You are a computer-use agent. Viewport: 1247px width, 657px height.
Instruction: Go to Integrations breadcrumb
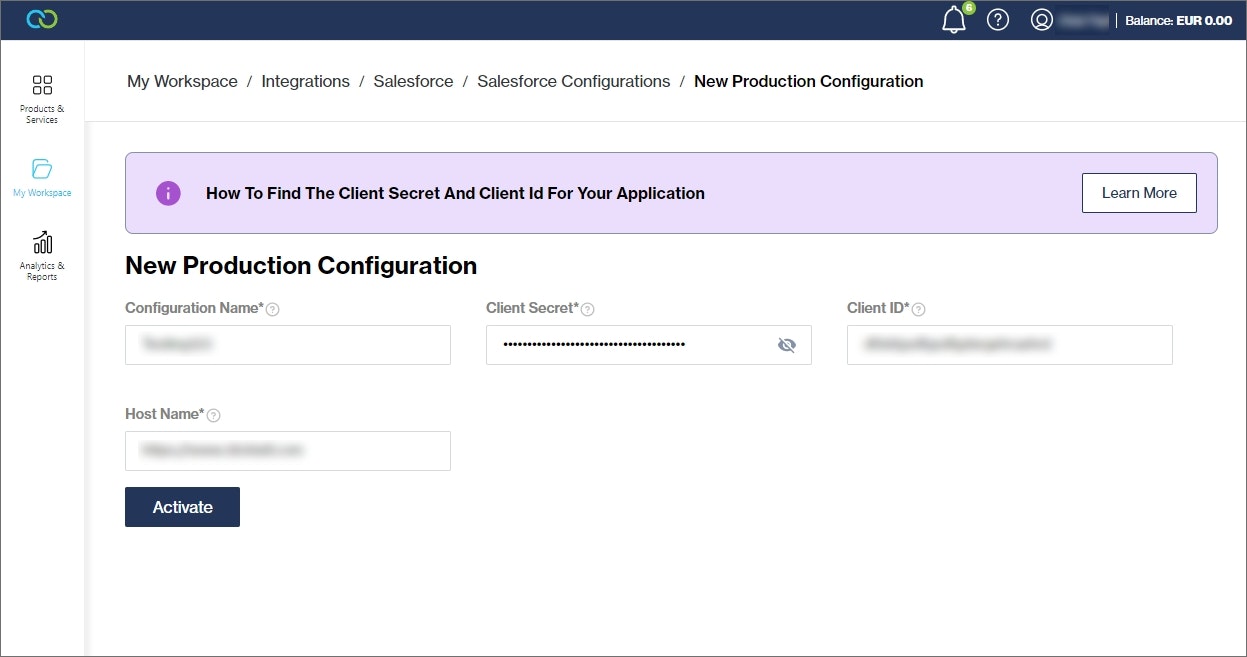[x=306, y=81]
